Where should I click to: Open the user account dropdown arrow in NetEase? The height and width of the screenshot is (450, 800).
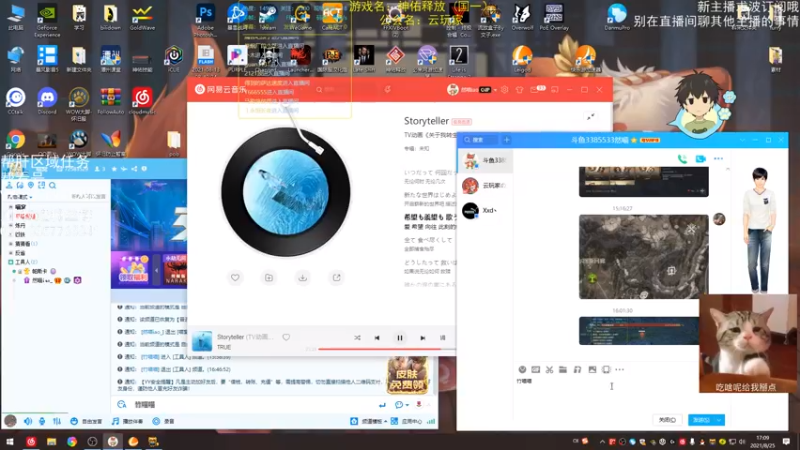pos(495,90)
